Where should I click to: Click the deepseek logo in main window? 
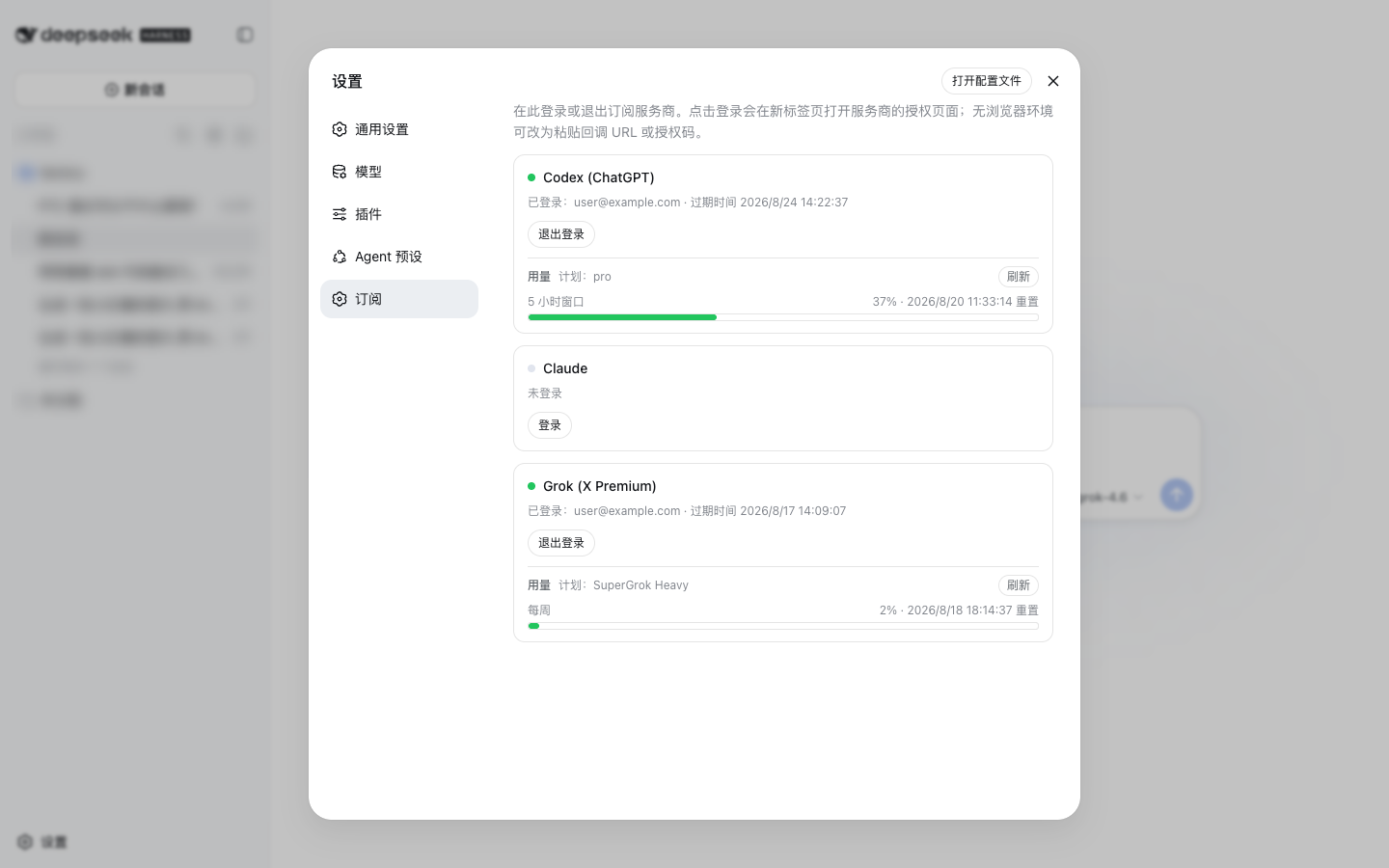pos(74,35)
